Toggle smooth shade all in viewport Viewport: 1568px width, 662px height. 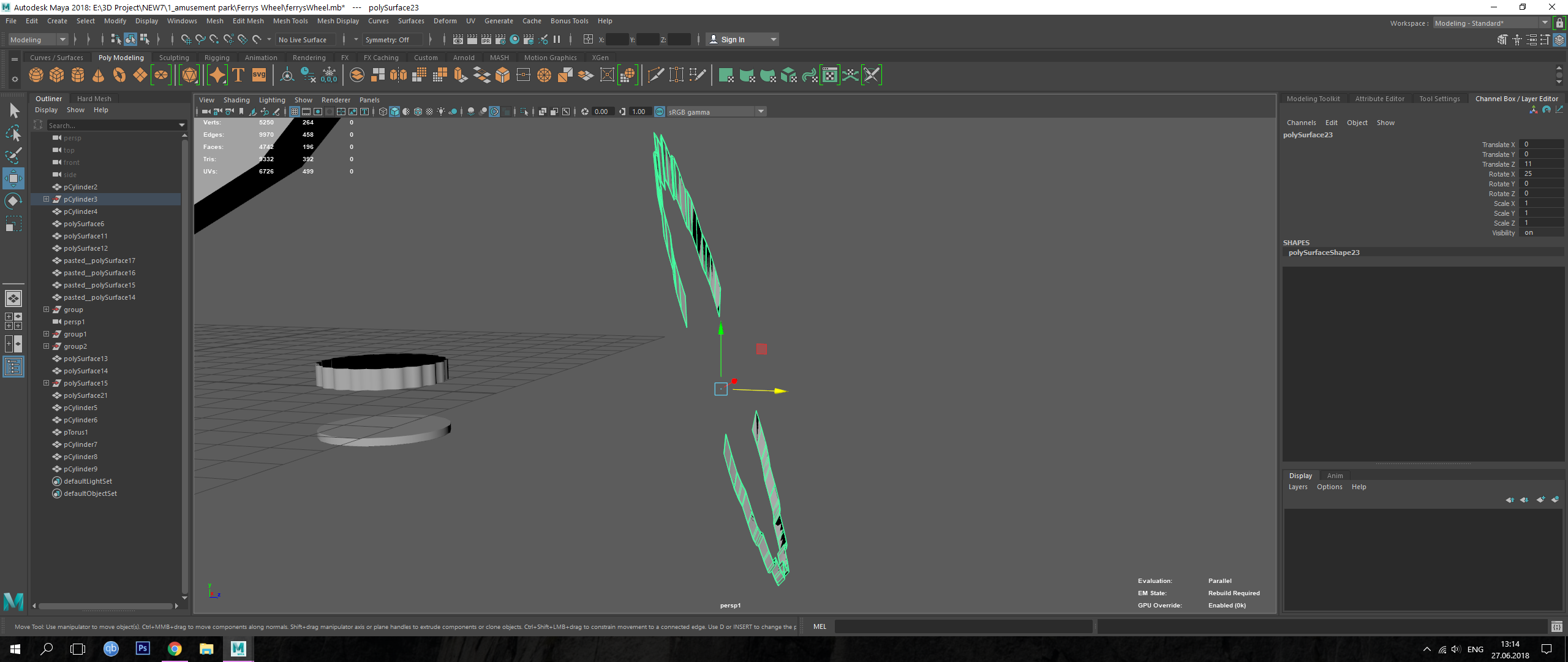click(394, 112)
